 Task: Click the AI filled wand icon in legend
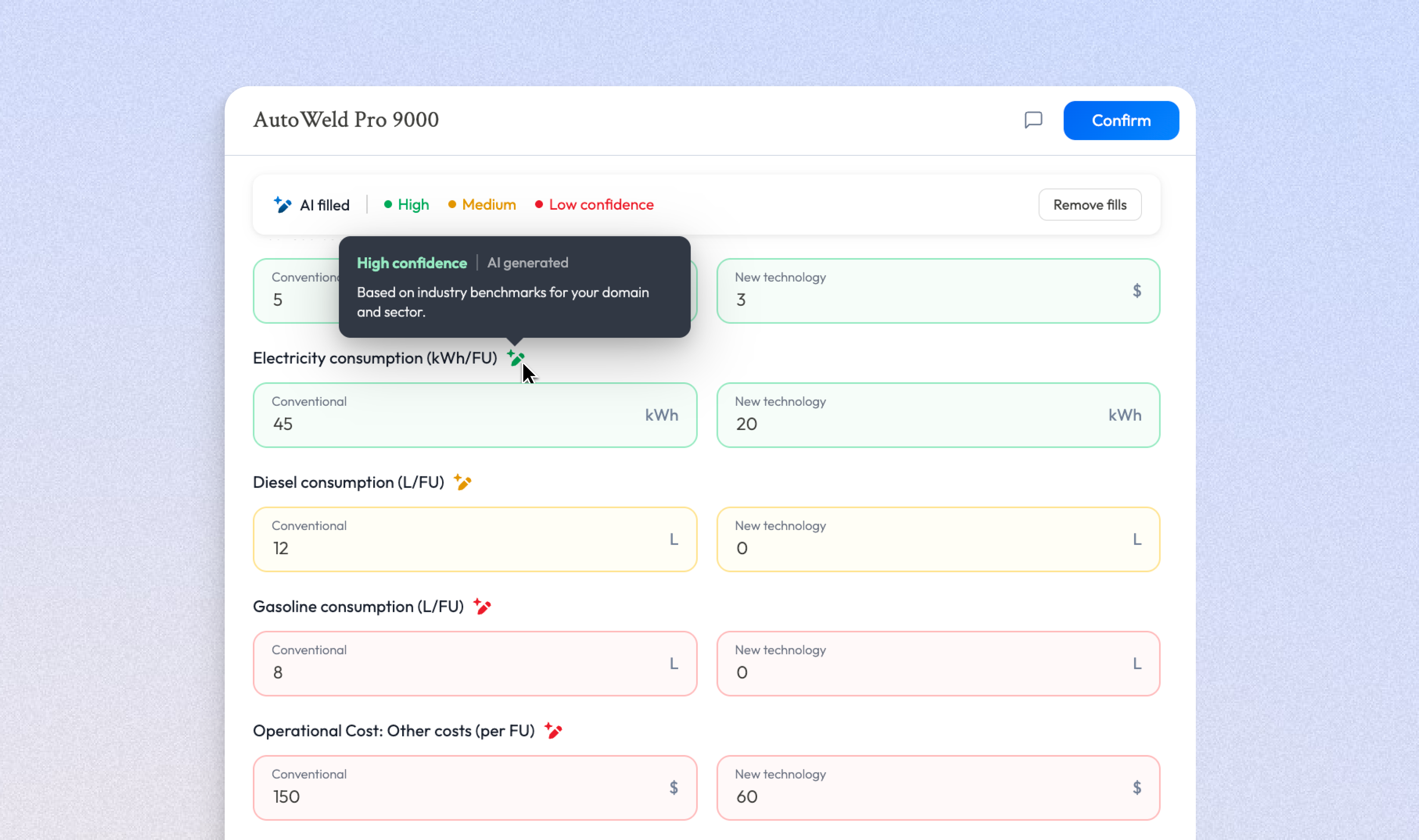[x=282, y=205]
